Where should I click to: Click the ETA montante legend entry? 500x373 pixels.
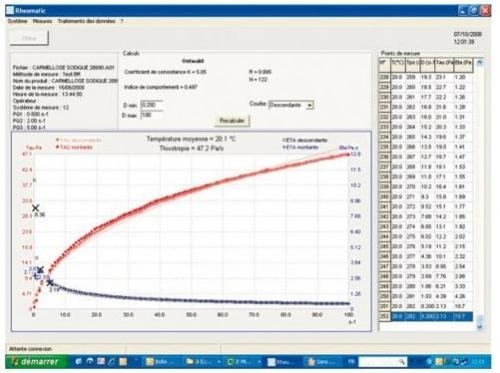[300, 147]
